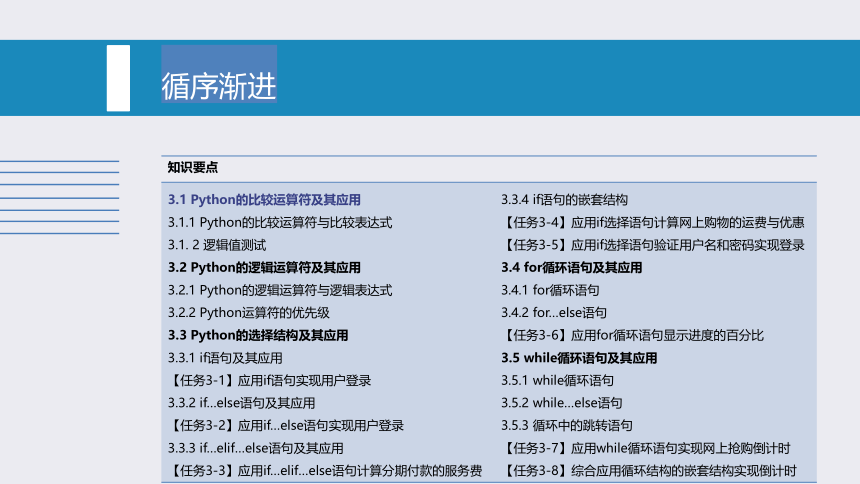Image resolution: width=860 pixels, height=484 pixels.
Task: Click 任务3-4 计算网上购物的运费与优惠
Action: click(653, 222)
